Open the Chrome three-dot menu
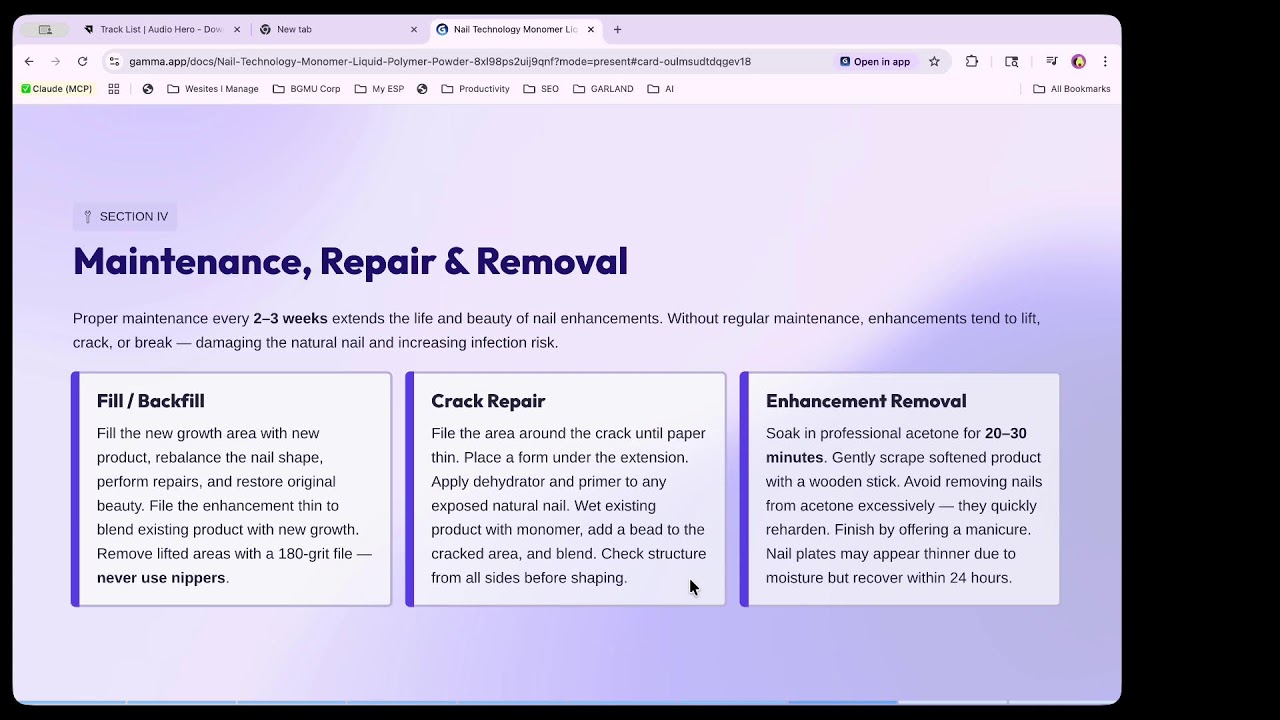The width and height of the screenshot is (1280, 720). tap(1105, 61)
